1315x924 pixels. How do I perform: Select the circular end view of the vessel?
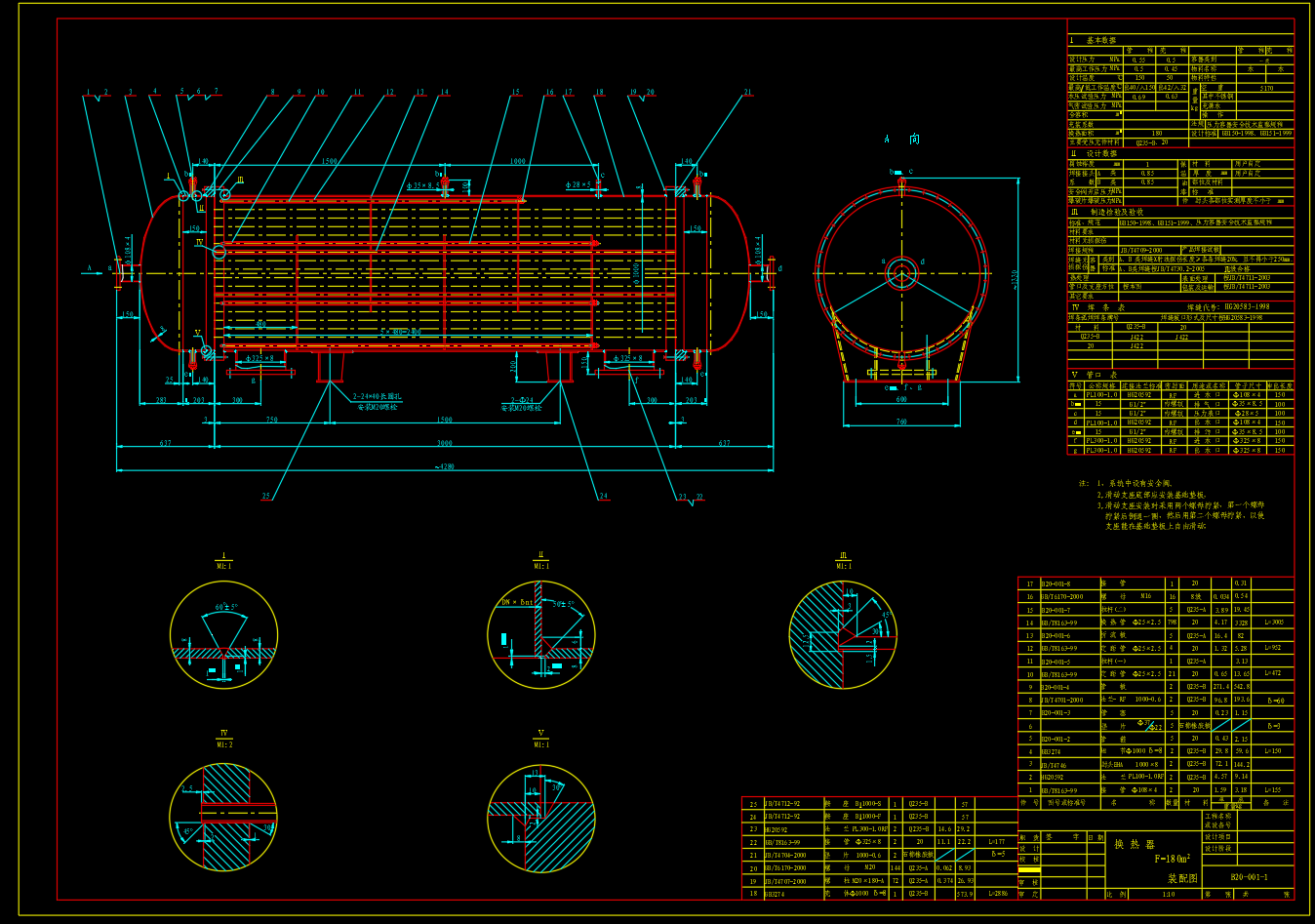900,269
